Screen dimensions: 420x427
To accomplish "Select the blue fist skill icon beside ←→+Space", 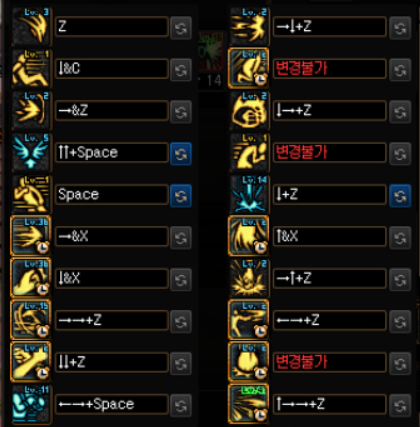I will pyautogui.click(x=31, y=404).
